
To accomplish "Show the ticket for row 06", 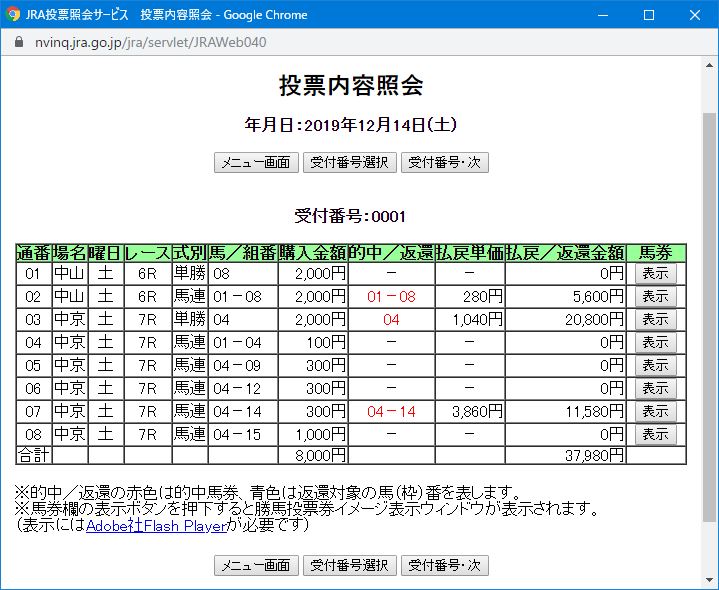I will (655, 388).
